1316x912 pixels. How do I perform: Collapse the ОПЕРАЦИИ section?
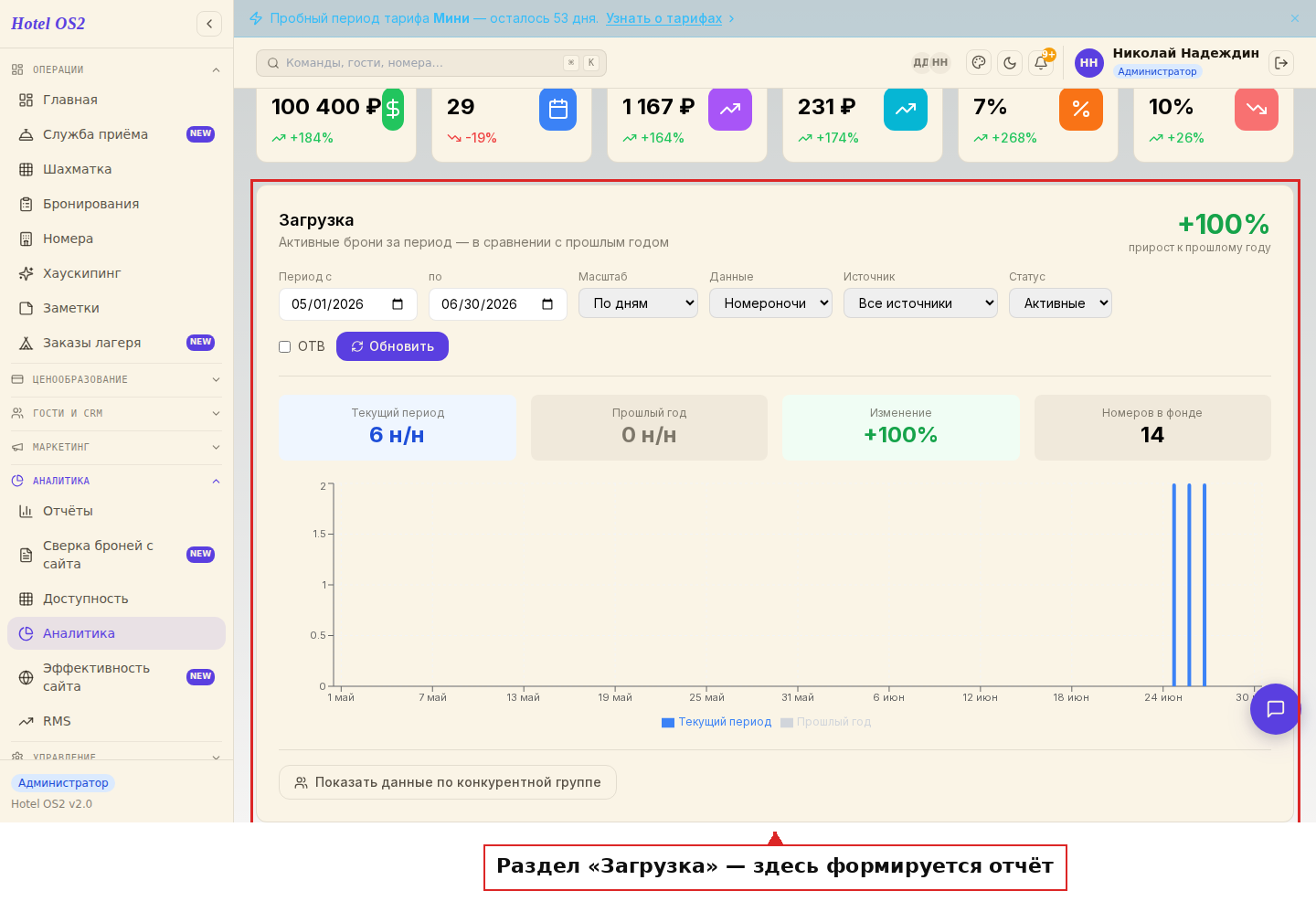click(116, 69)
